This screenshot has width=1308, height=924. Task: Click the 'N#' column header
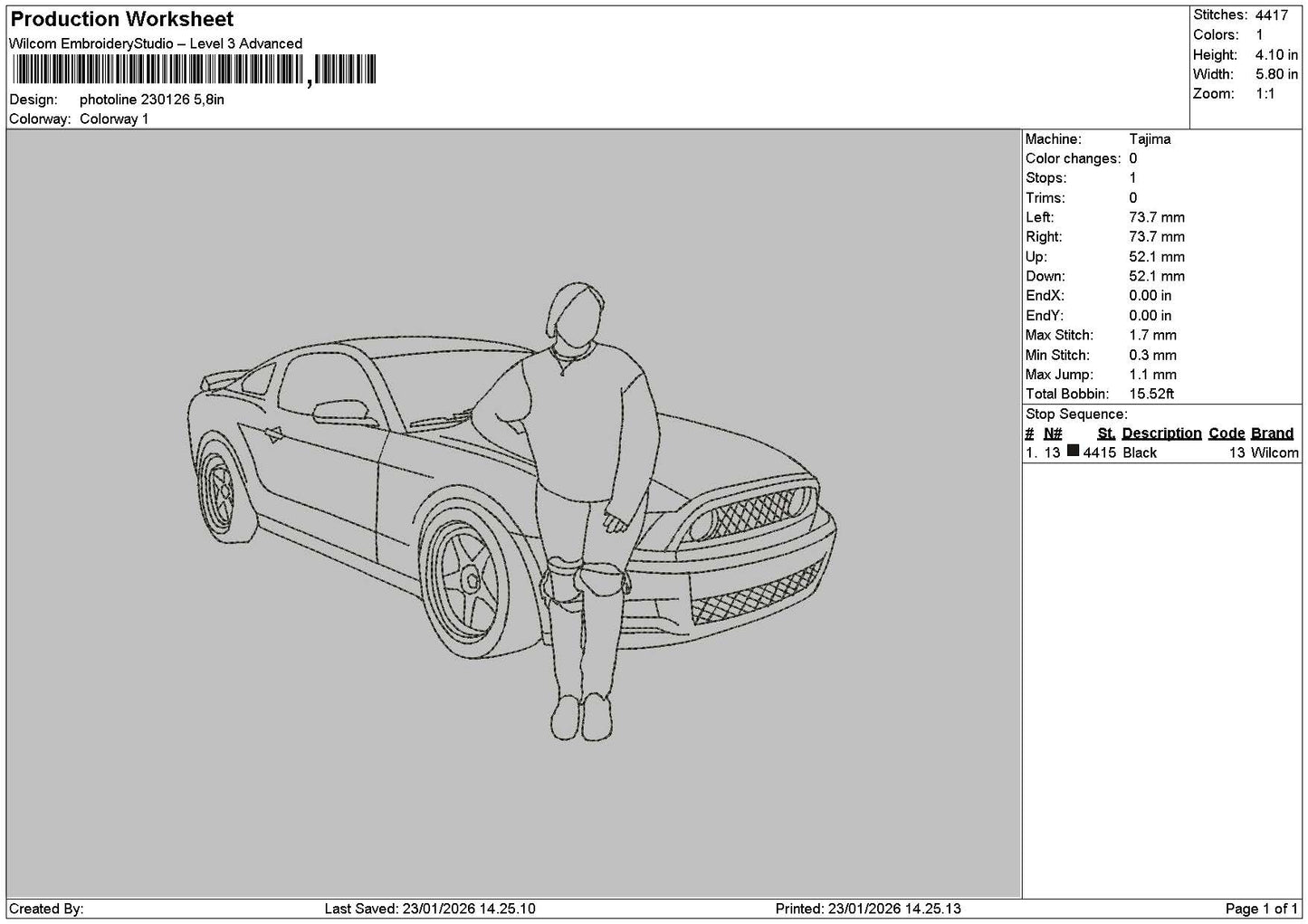click(1053, 433)
